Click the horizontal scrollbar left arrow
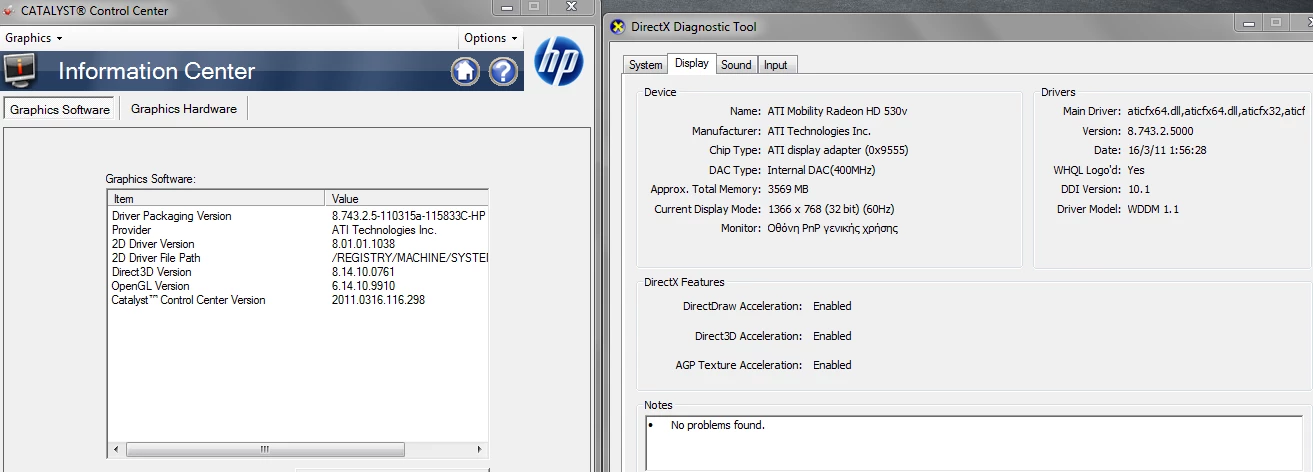Viewport: 1313px width, 472px height. [x=115, y=450]
